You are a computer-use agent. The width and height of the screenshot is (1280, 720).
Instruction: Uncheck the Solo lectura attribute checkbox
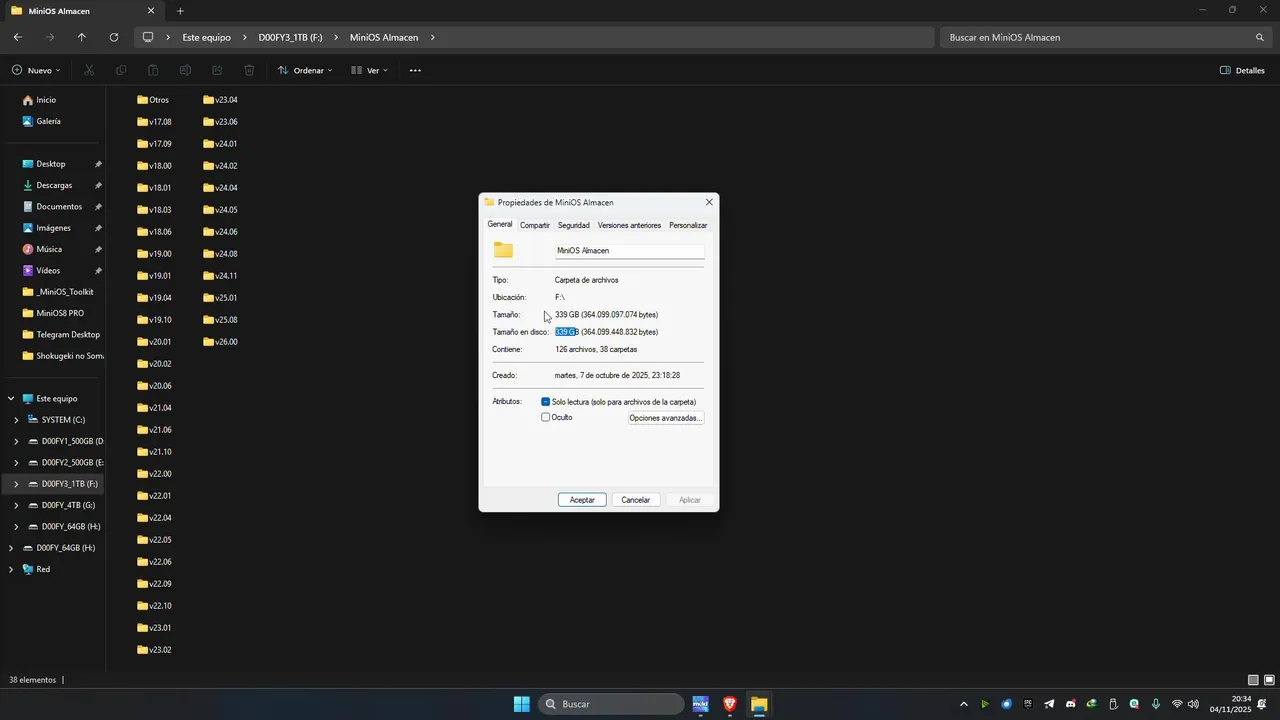(546, 401)
